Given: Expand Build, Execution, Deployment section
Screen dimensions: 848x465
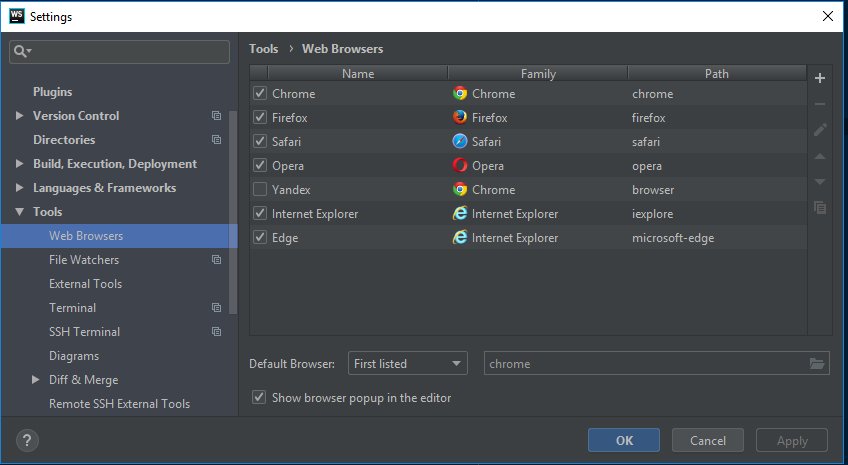Looking at the screenshot, I should tap(19, 163).
